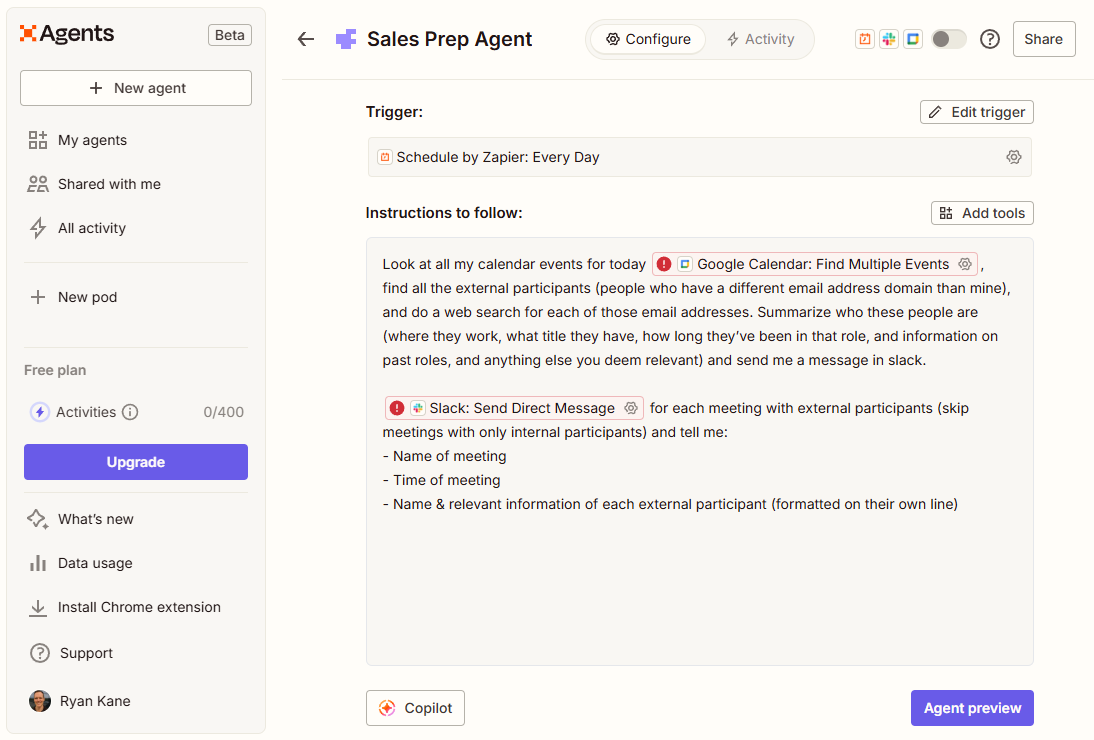This screenshot has height=740, width=1094.
Task: Switch to the Configure tab
Action: click(x=648, y=39)
